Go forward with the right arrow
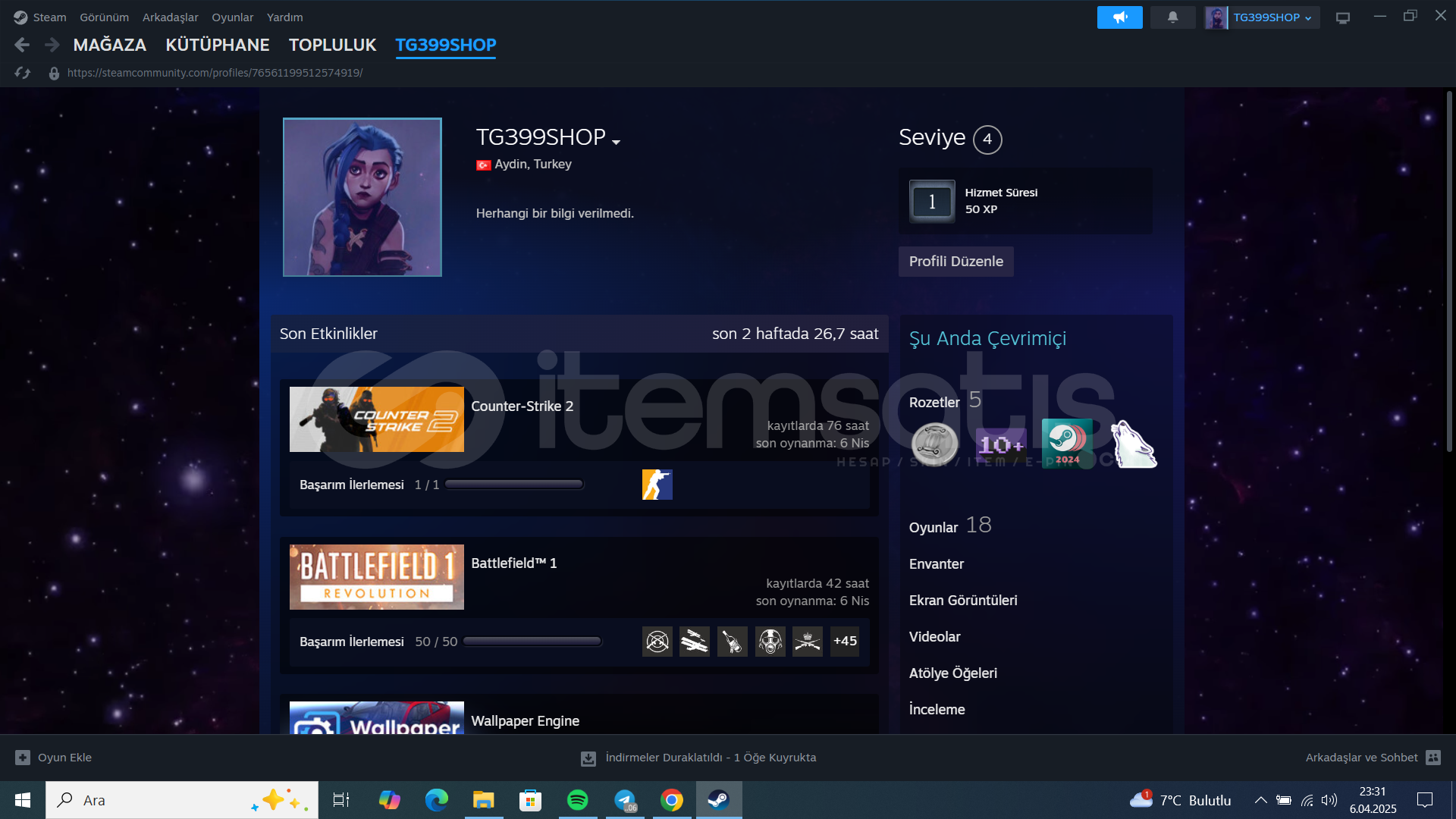This screenshot has width=1456, height=819. [52, 45]
